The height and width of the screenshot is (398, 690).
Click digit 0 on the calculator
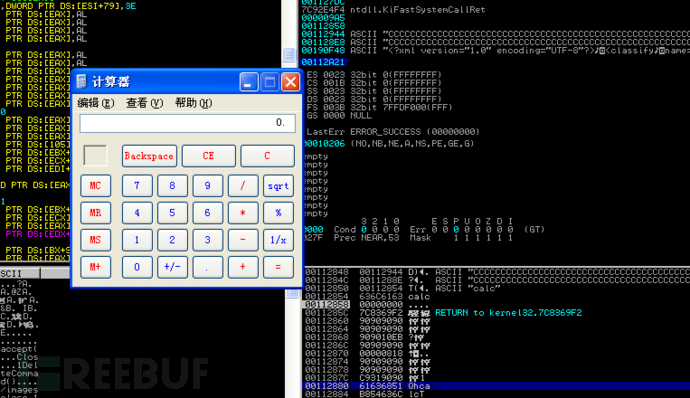click(x=137, y=267)
